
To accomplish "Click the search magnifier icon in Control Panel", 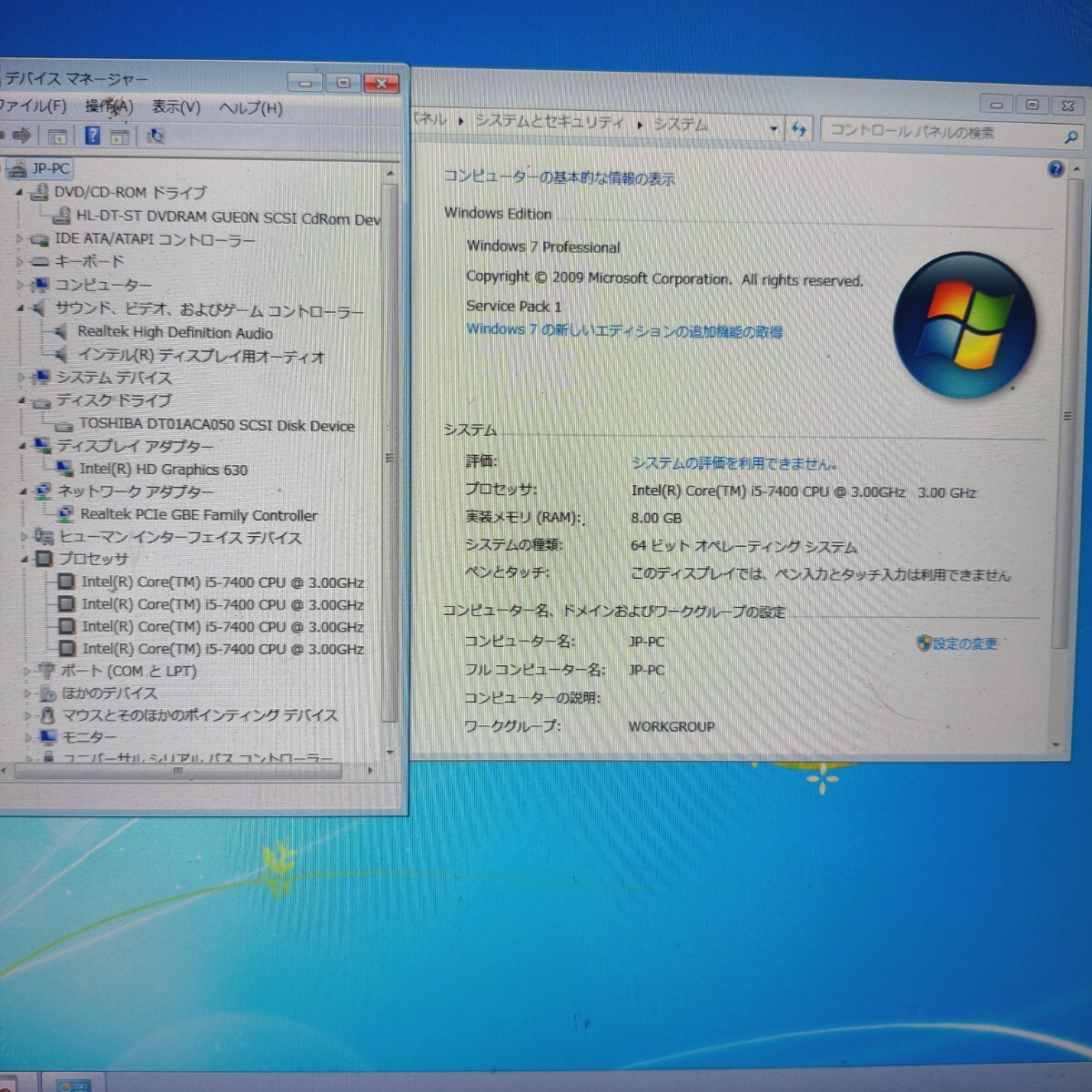I will point(1071,137).
